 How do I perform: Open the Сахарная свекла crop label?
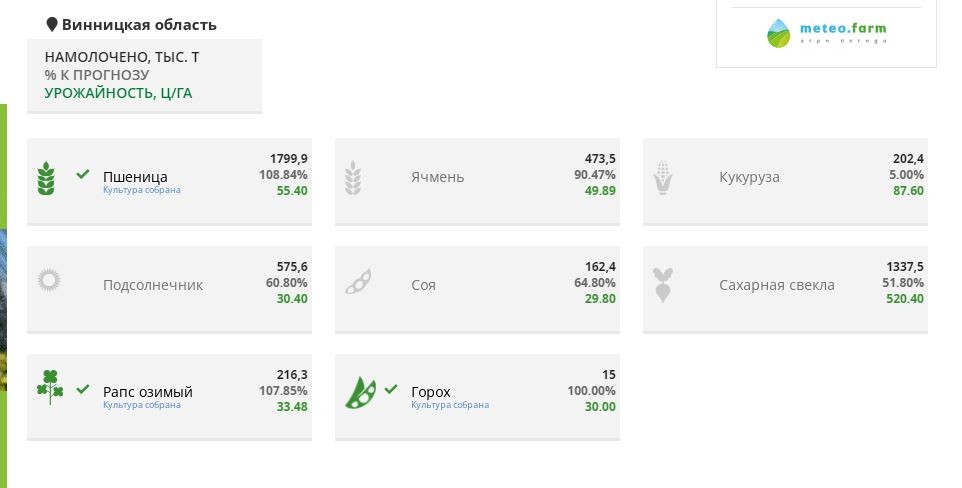coord(776,285)
